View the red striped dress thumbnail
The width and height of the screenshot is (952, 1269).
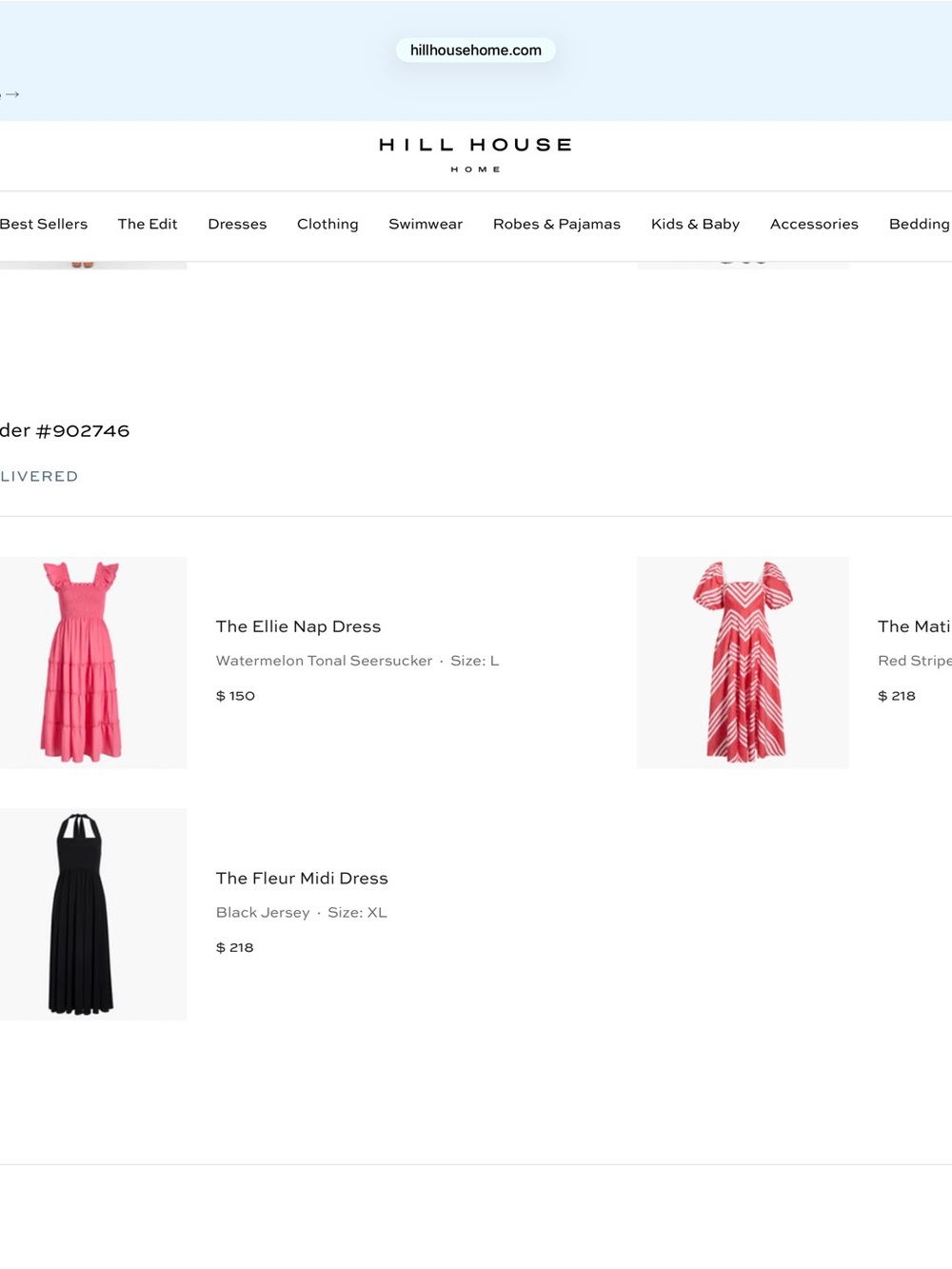(743, 663)
